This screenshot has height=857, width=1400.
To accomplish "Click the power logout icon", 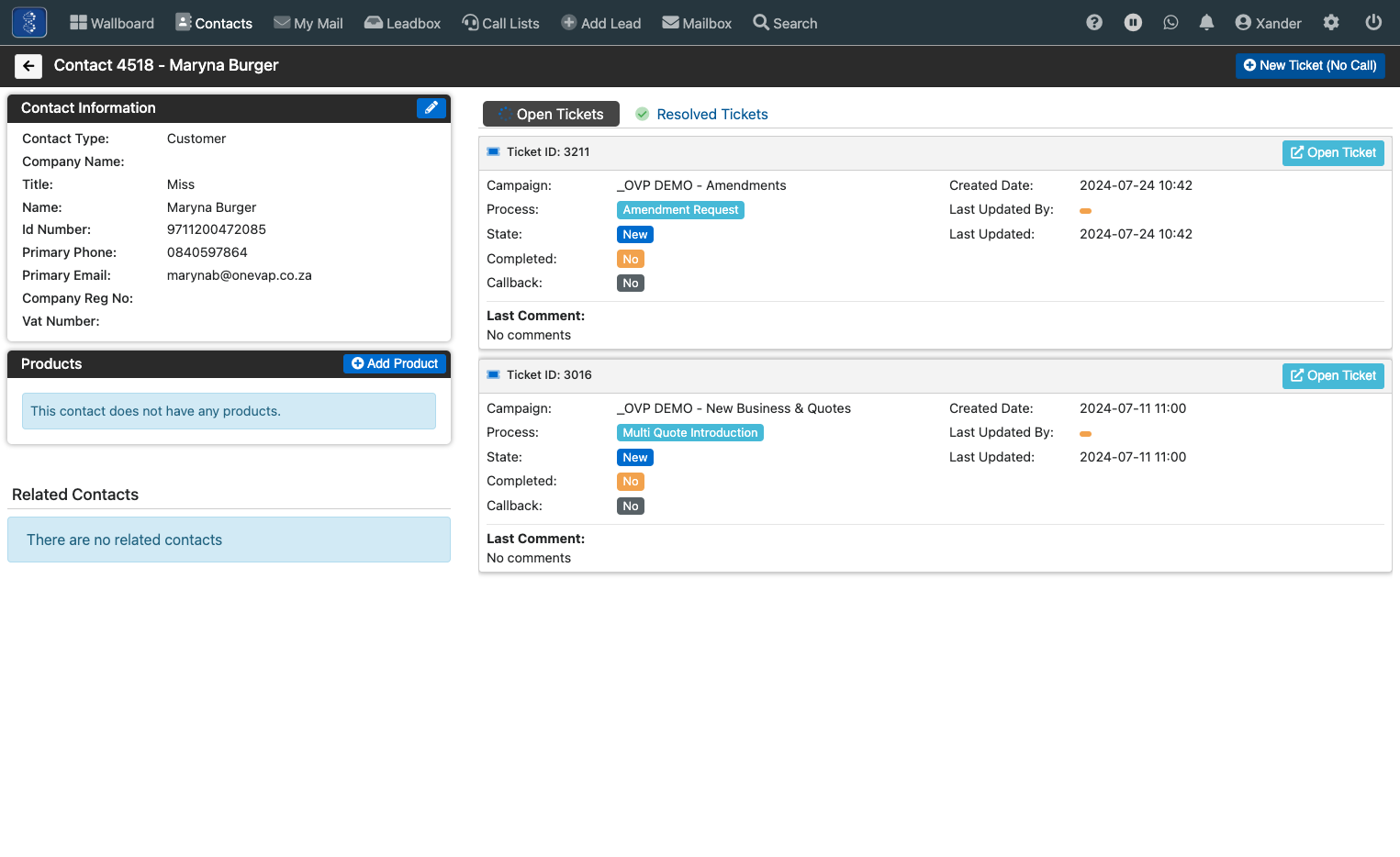I will (x=1373, y=23).
